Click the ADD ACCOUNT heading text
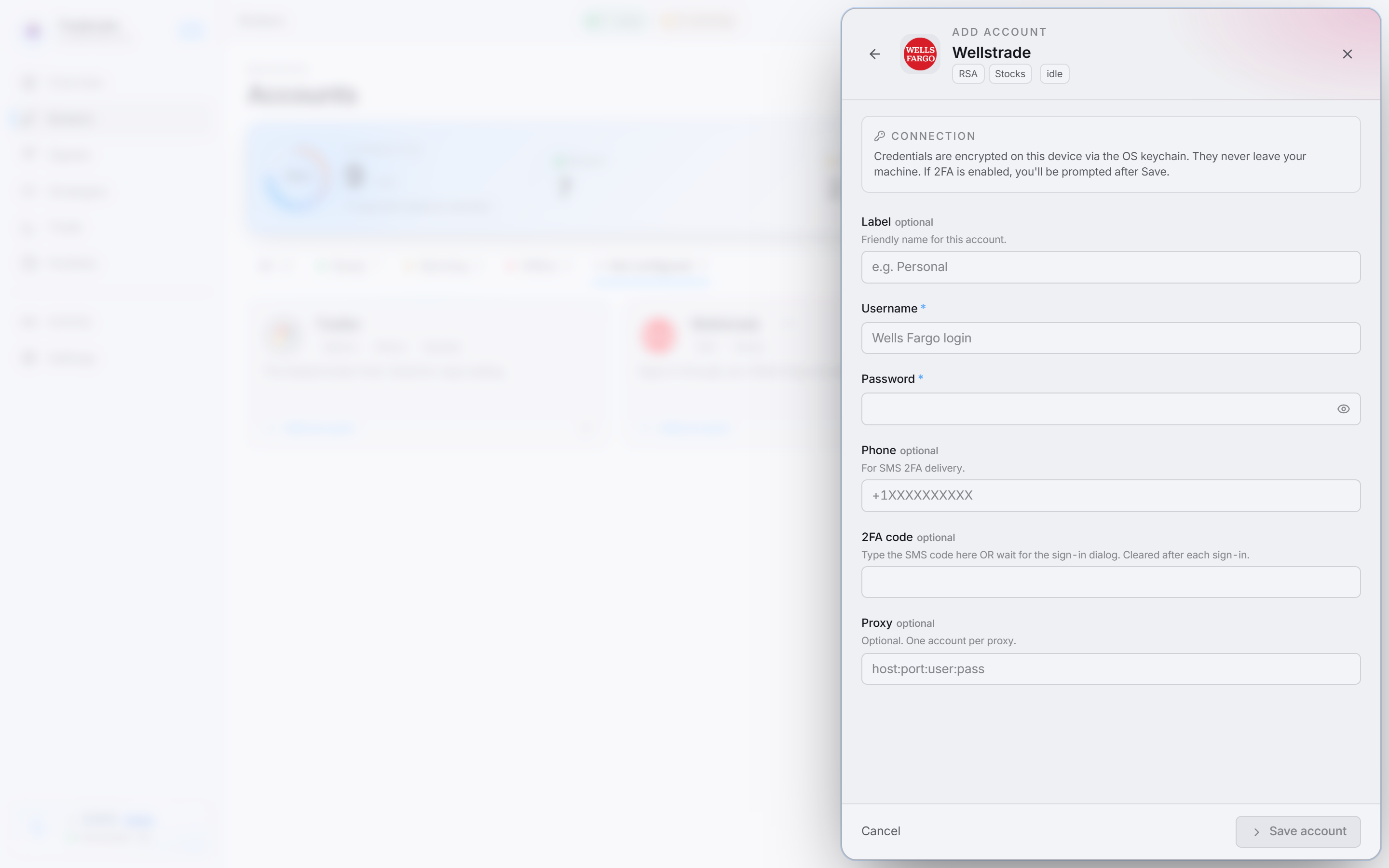This screenshot has height=868, width=1389. coord(999,32)
